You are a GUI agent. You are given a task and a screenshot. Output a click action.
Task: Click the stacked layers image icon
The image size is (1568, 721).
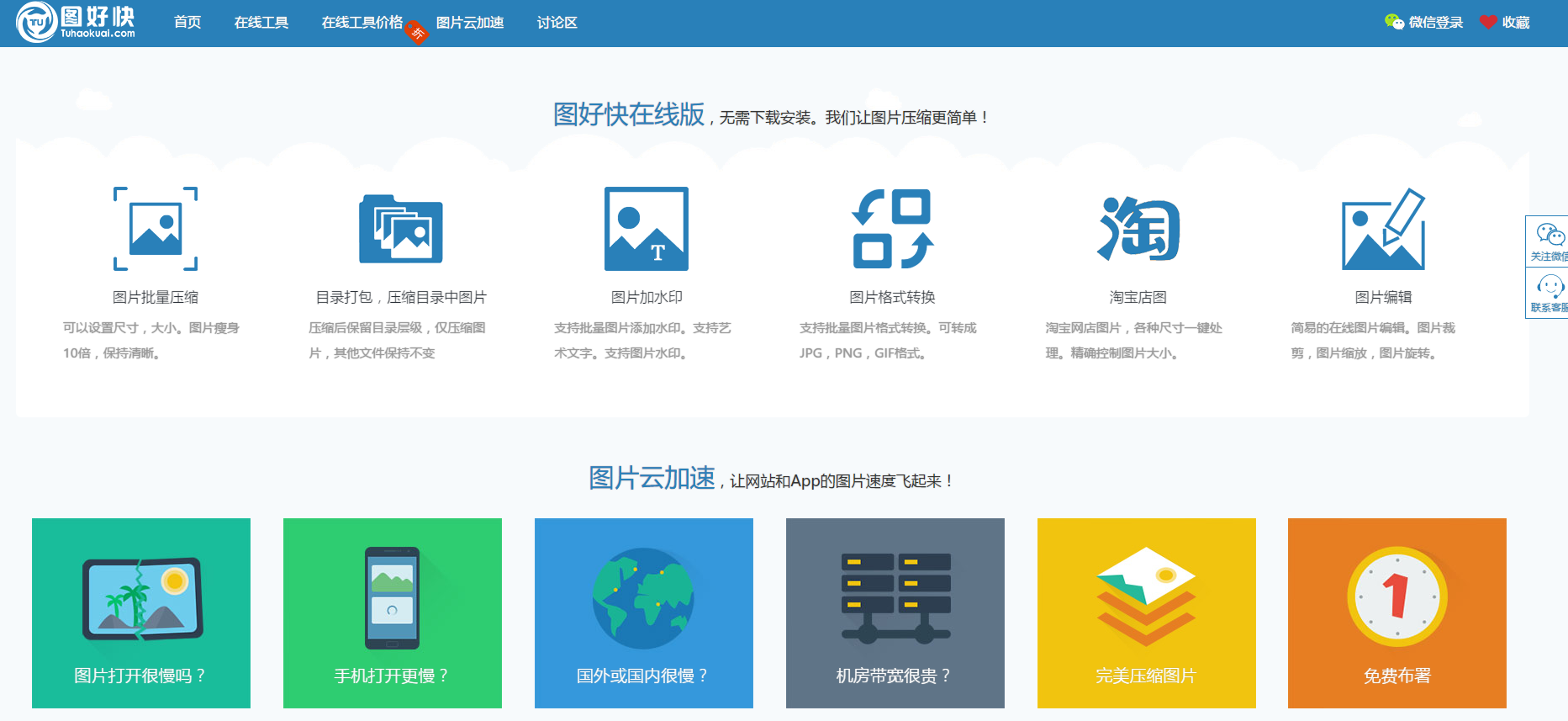pyautogui.click(x=1146, y=596)
